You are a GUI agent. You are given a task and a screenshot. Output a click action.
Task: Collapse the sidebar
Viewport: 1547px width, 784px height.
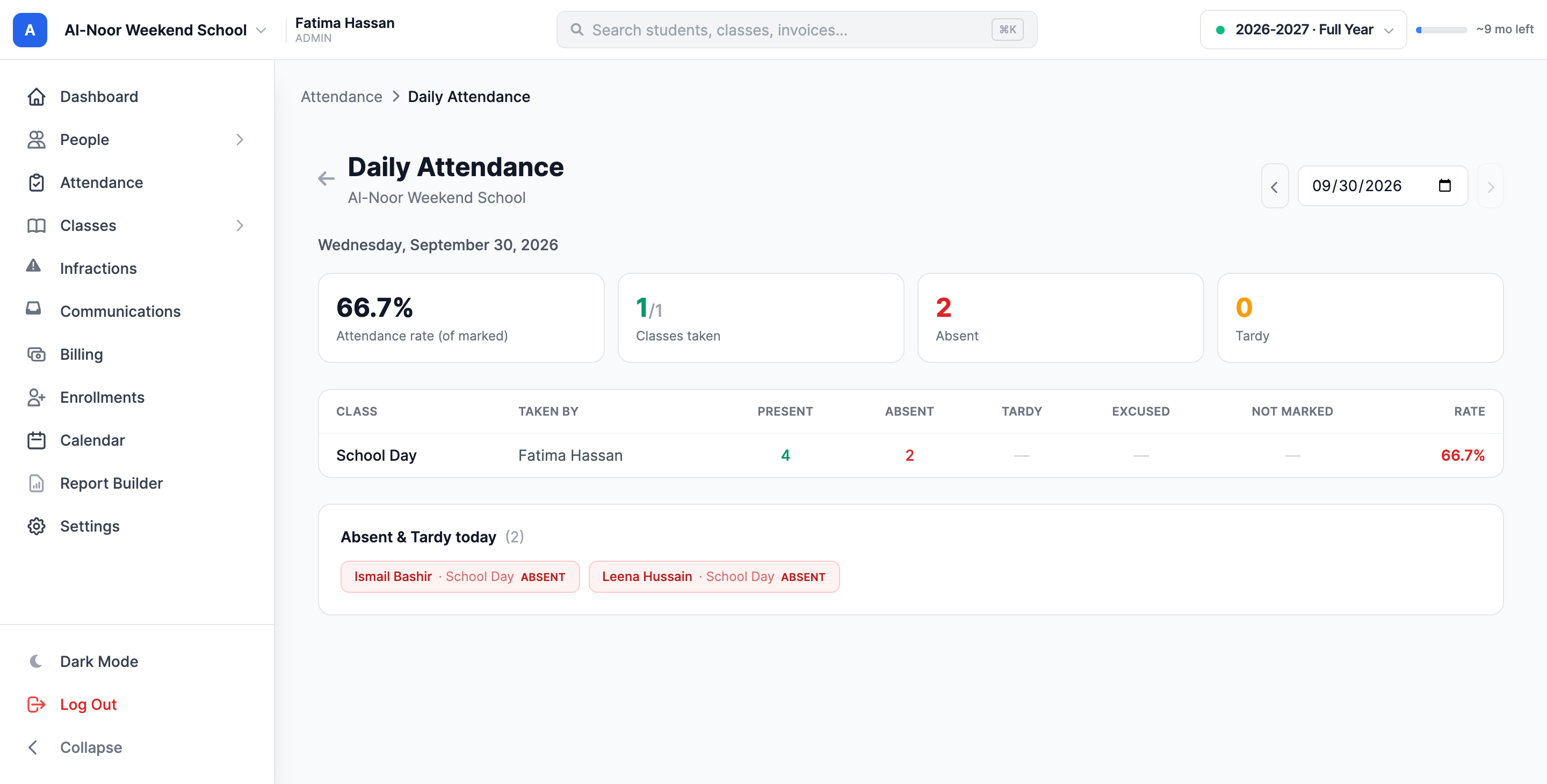pos(75,748)
